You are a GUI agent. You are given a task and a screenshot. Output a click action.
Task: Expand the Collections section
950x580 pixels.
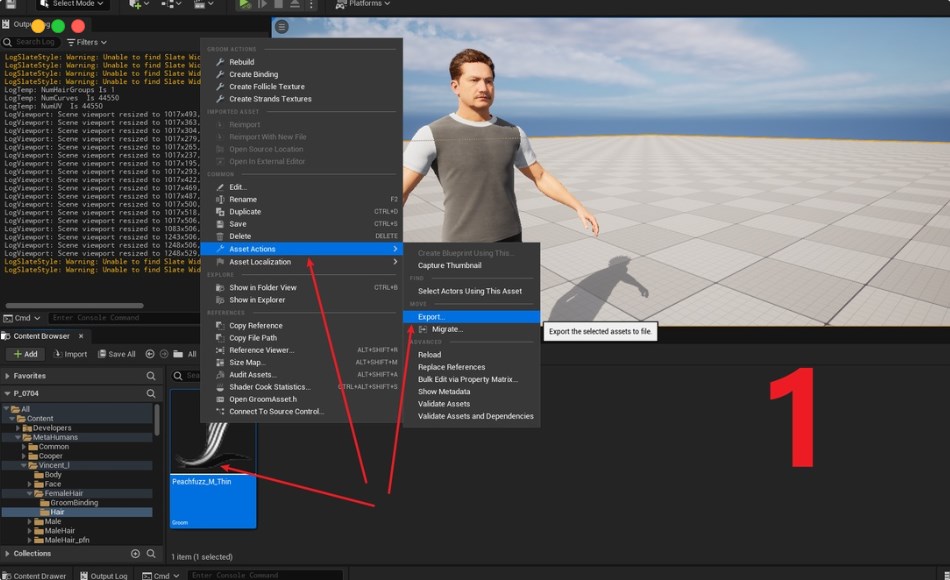coord(8,553)
